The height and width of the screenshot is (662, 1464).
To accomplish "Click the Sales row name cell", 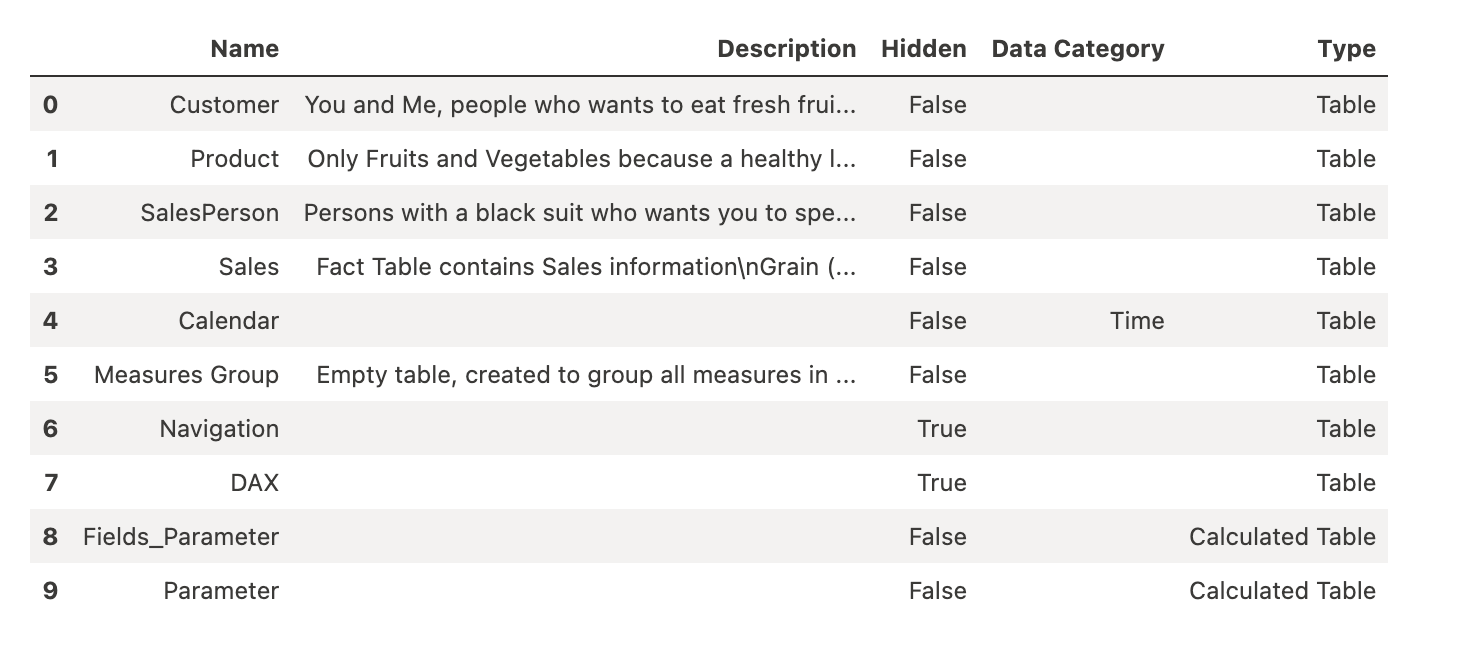I will coord(249,267).
